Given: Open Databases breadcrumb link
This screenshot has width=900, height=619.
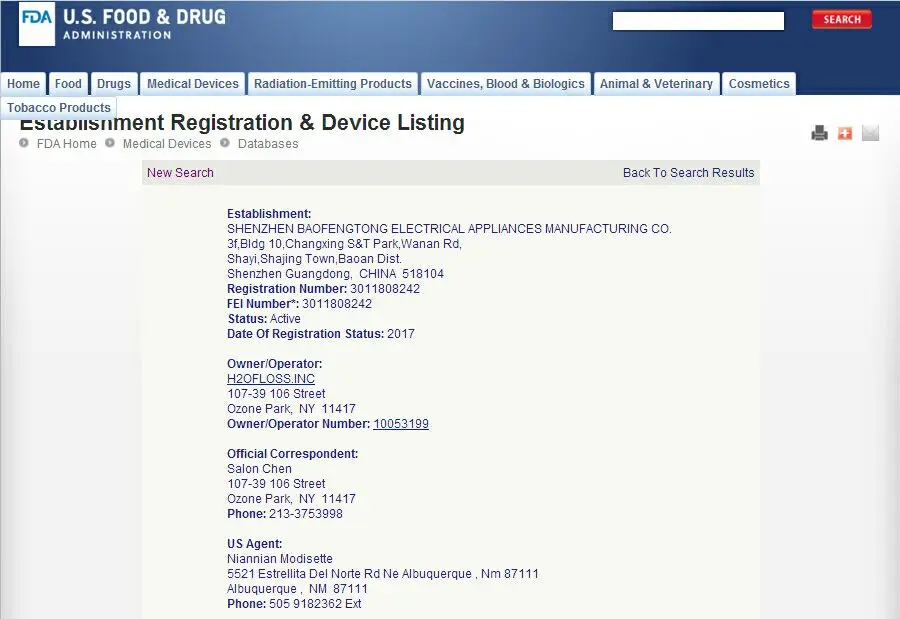Looking at the screenshot, I should tap(268, 144).
